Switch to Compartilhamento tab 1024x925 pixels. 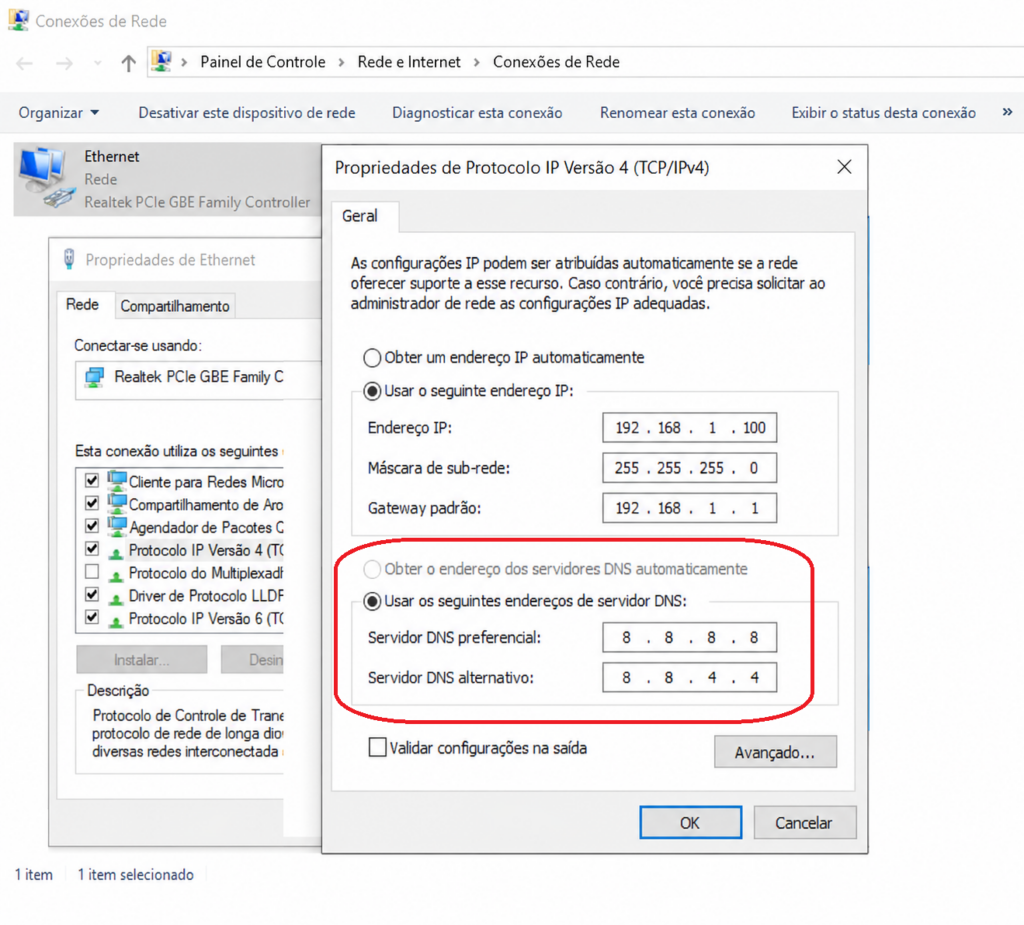coord(175,306)
